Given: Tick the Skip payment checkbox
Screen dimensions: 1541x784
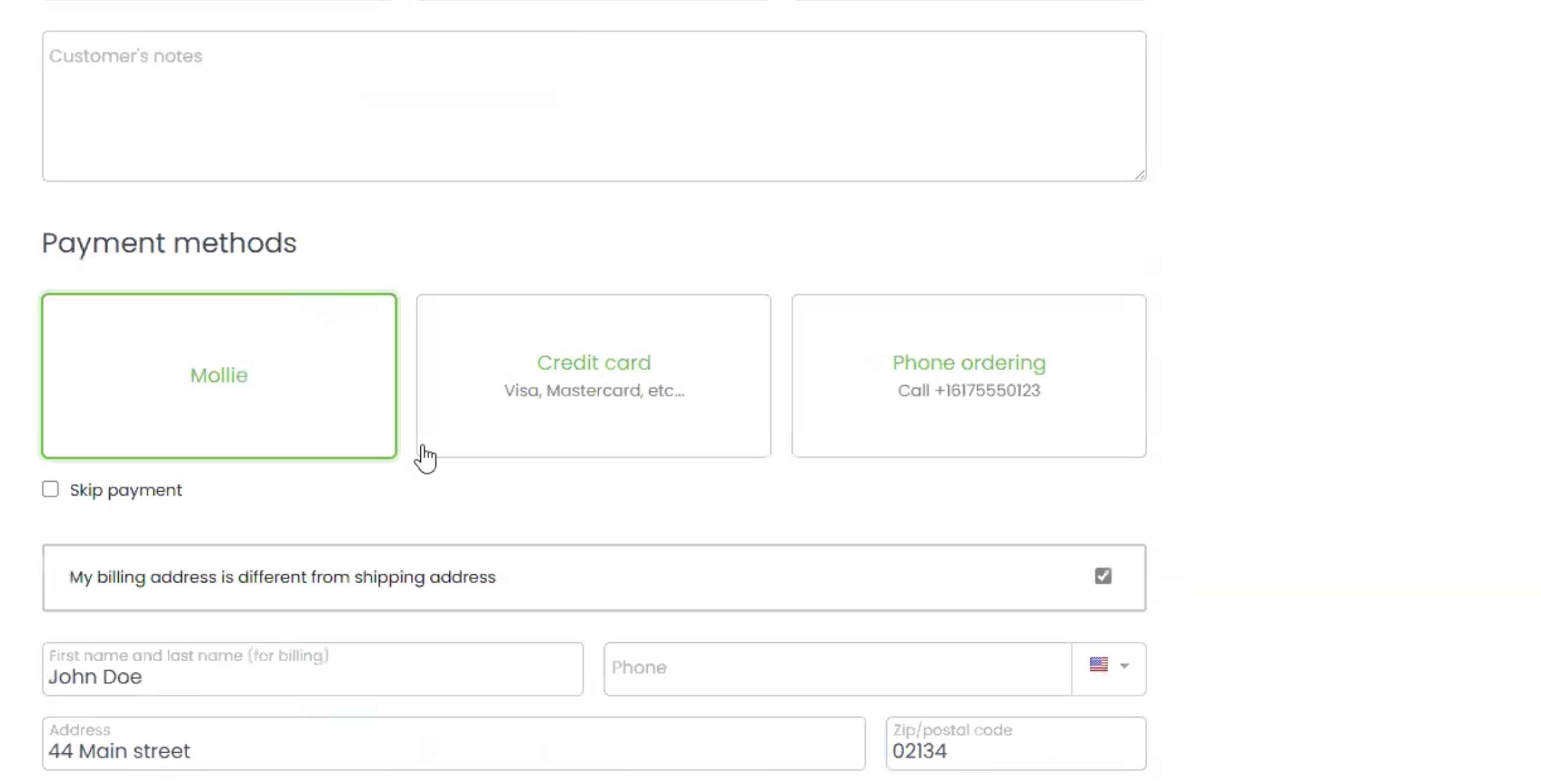Looking at the screenshot, I should coord(50,489).
